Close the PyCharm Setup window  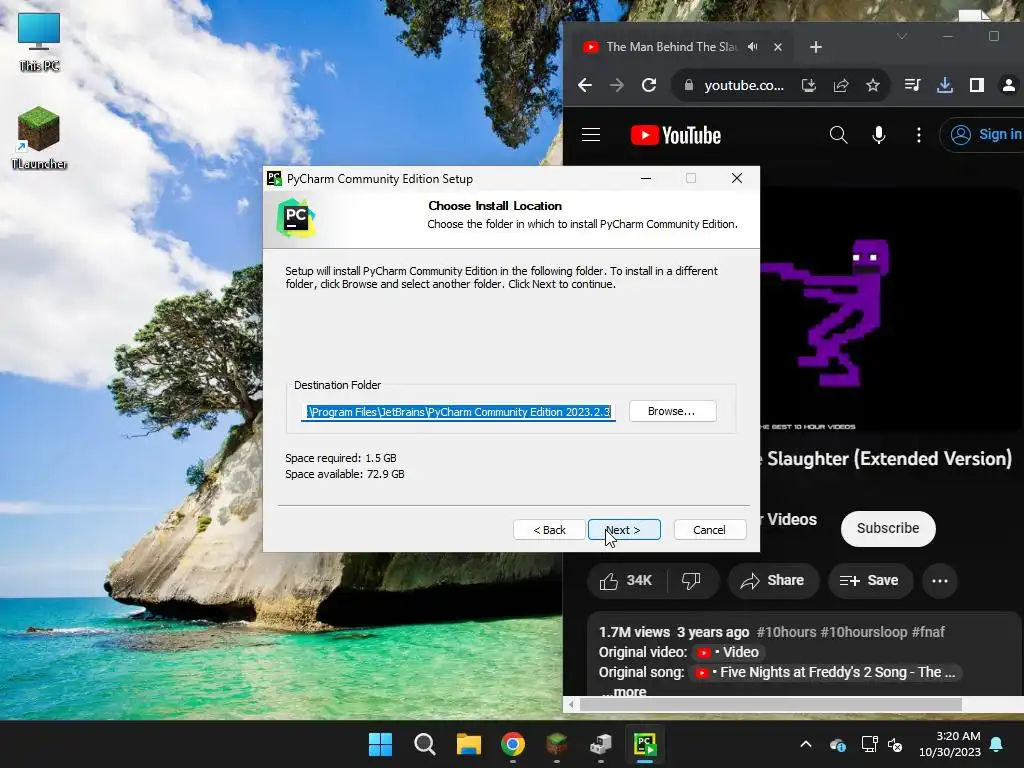pyautogui.click(x=737, y=178)
